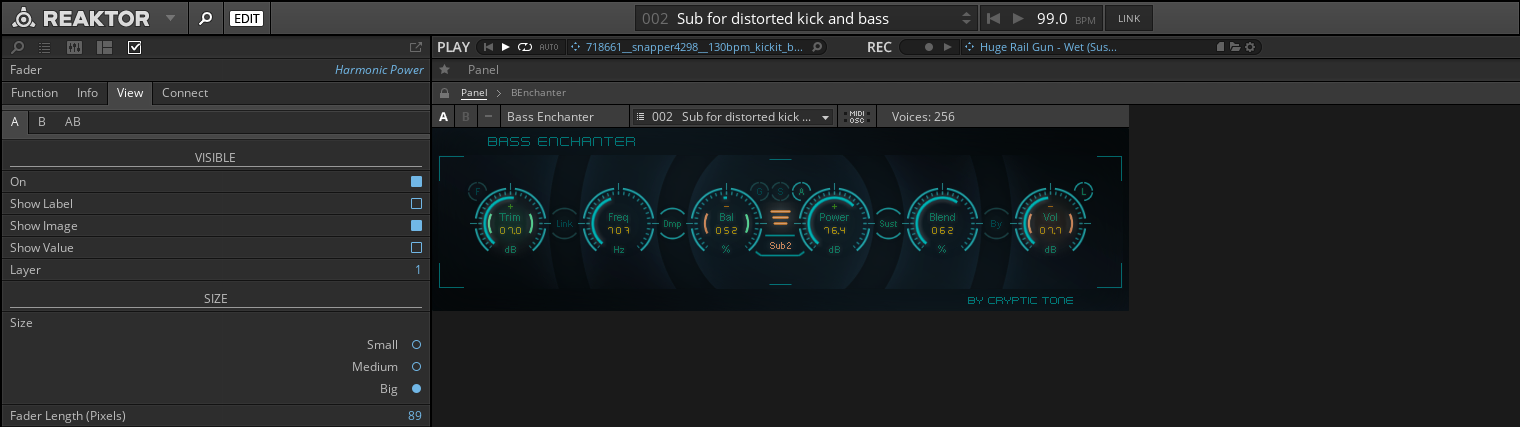
Task: Open the browser search magnifier in the top bar
Action: pyautogui.click(x=205, y=18)
